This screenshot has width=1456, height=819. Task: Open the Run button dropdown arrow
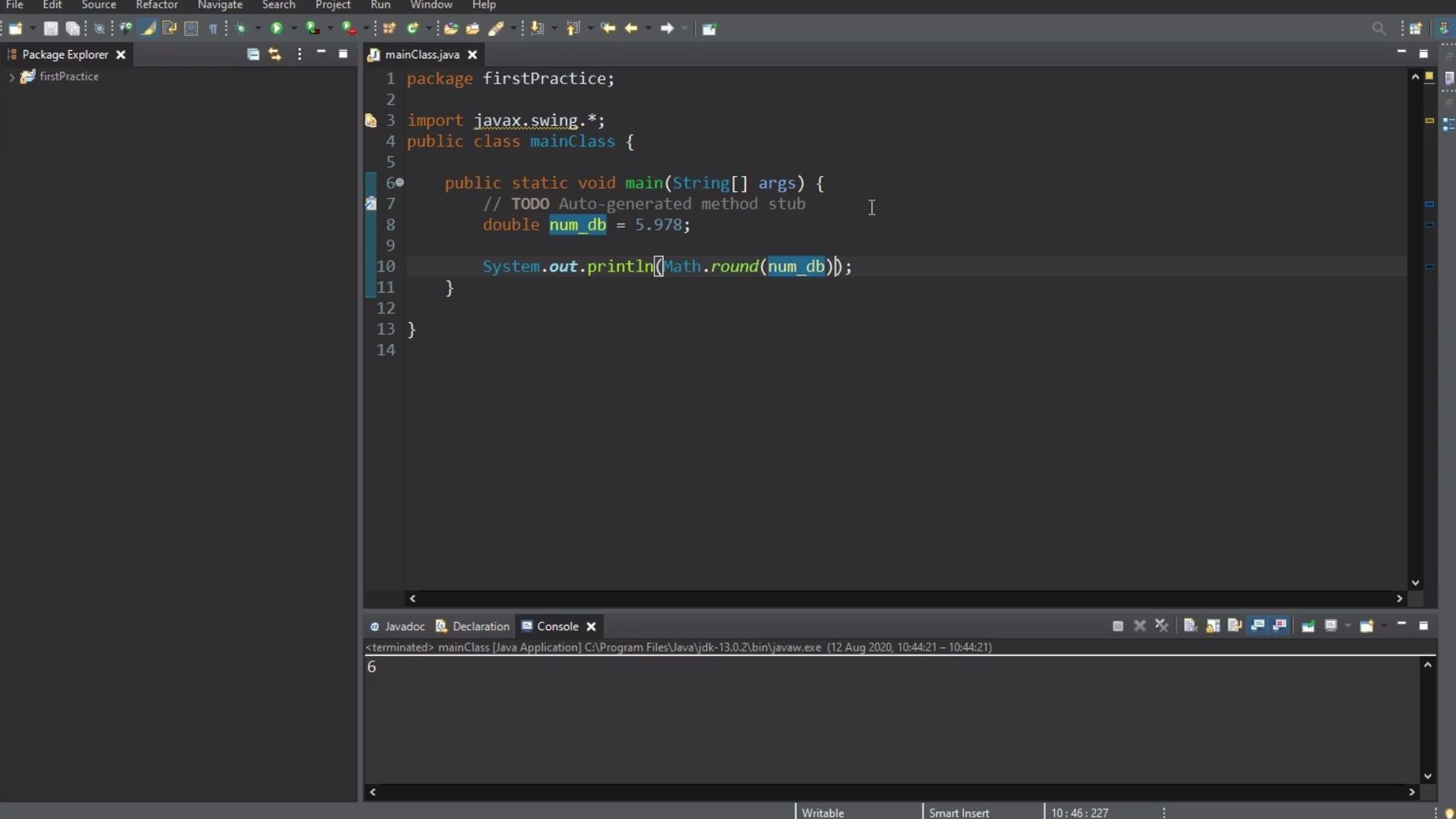[x=294, y=29]
